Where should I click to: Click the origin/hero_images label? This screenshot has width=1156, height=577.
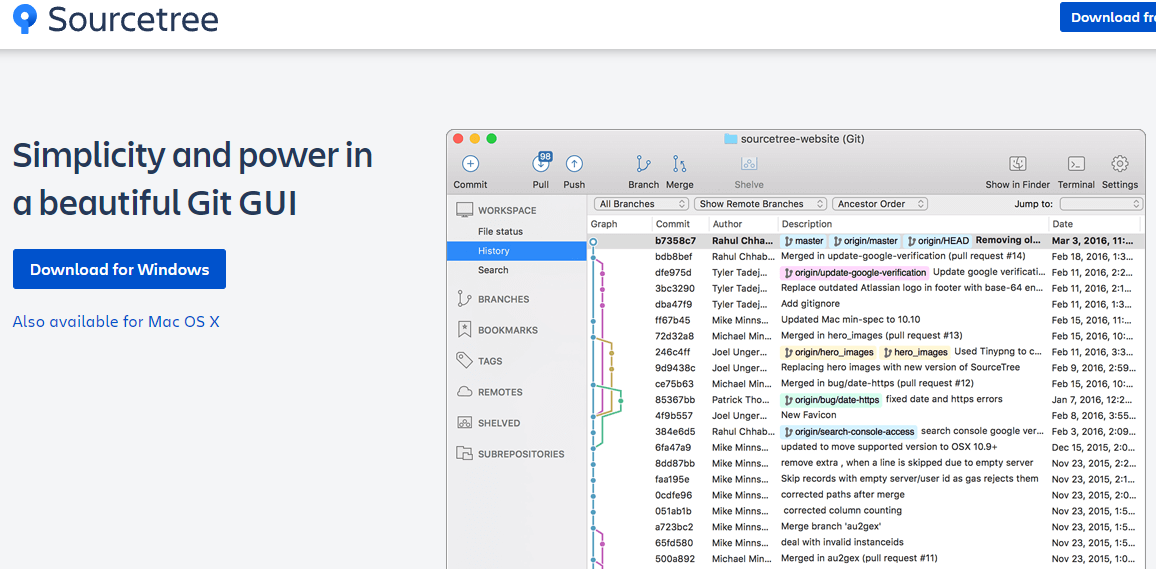pyautogui.click(x=829, y=352)
